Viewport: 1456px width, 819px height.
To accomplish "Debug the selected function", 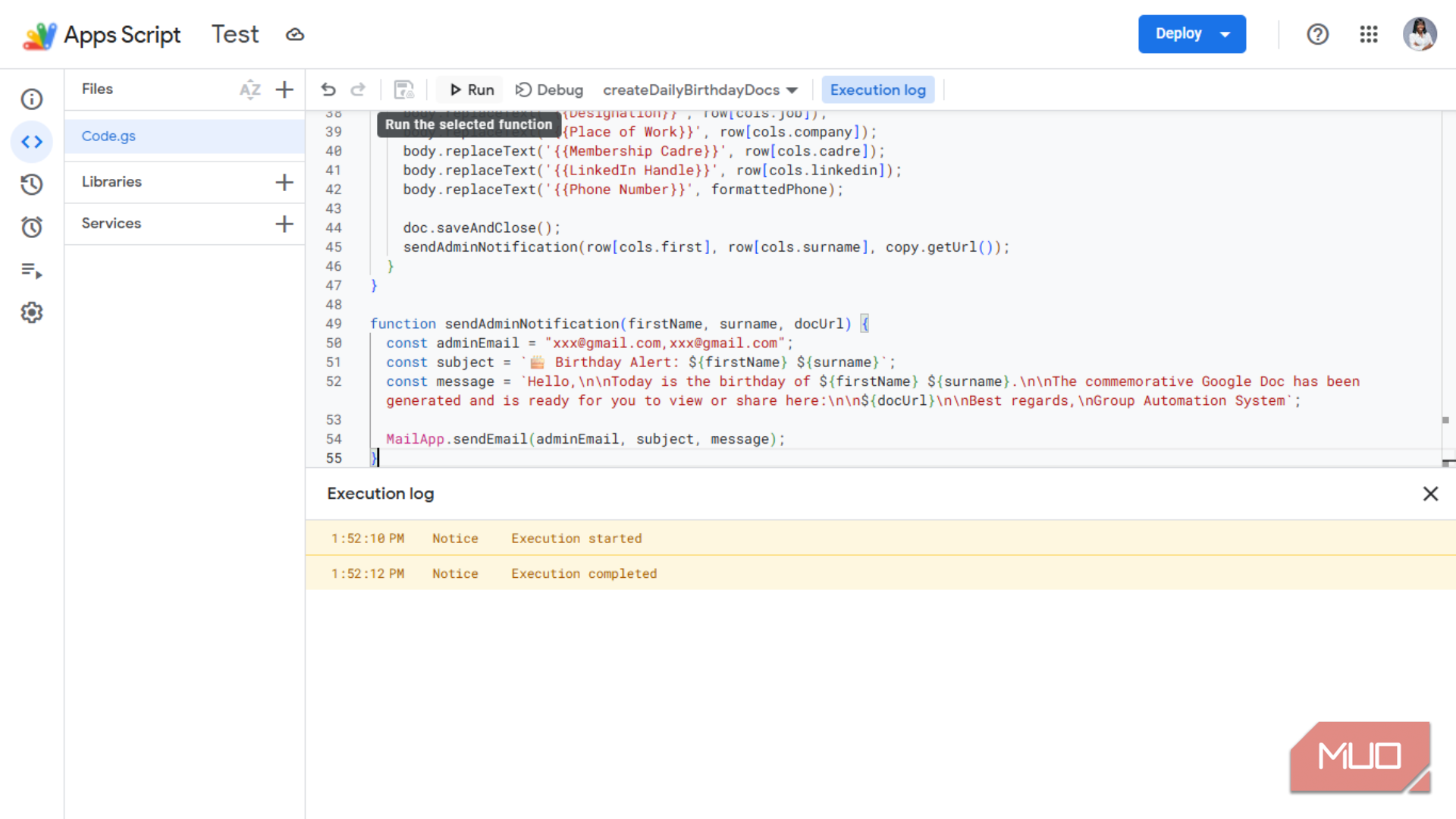I will point(549,89).
